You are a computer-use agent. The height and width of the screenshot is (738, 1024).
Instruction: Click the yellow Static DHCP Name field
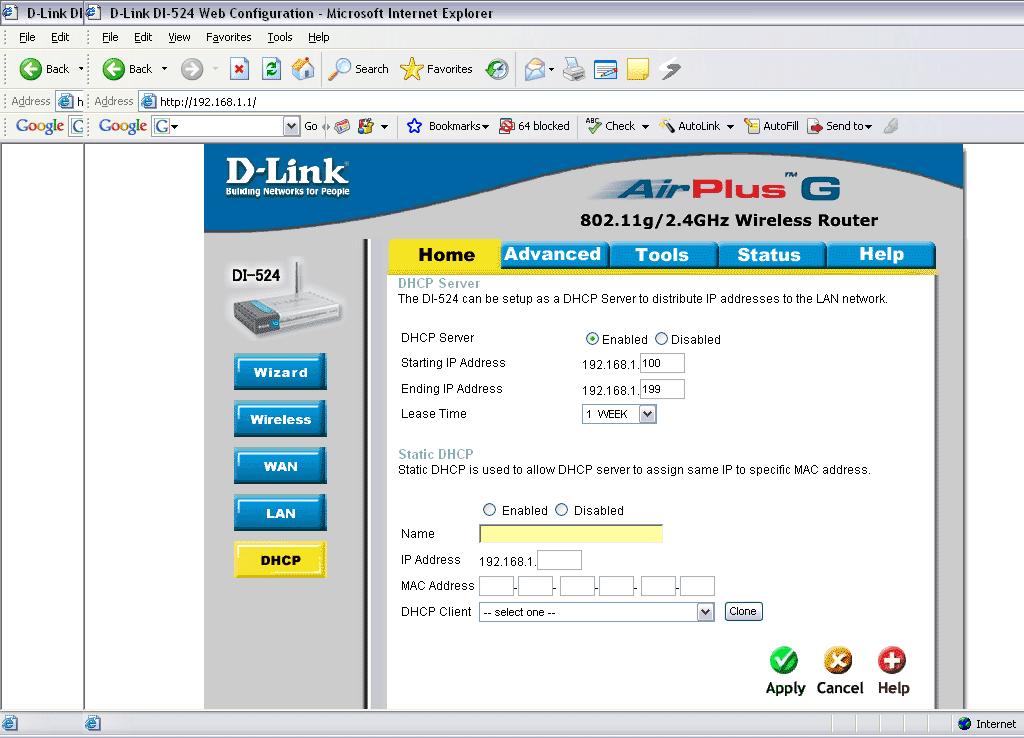coord(571,534)
